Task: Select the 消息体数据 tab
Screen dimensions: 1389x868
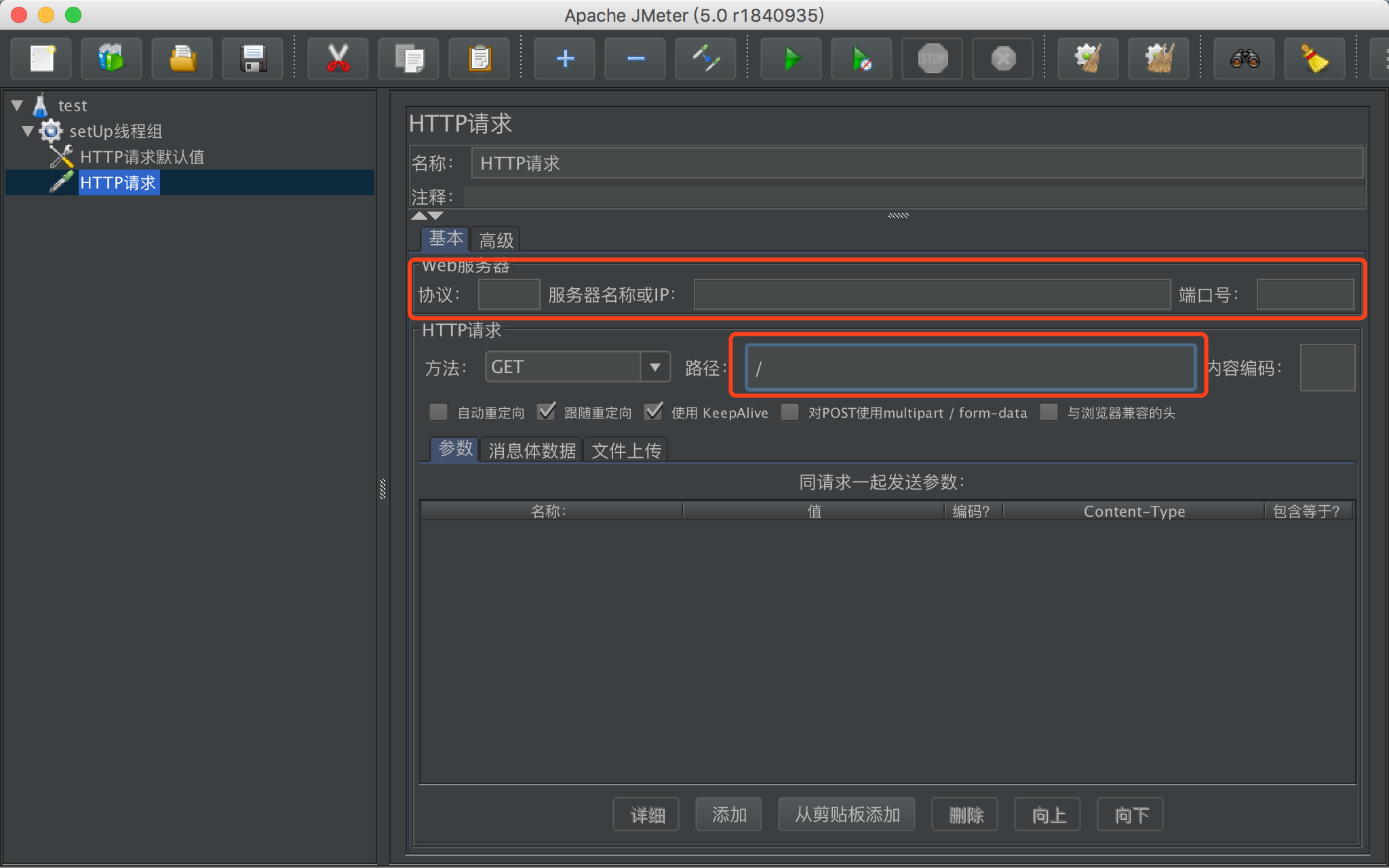Action: (532, 450)
